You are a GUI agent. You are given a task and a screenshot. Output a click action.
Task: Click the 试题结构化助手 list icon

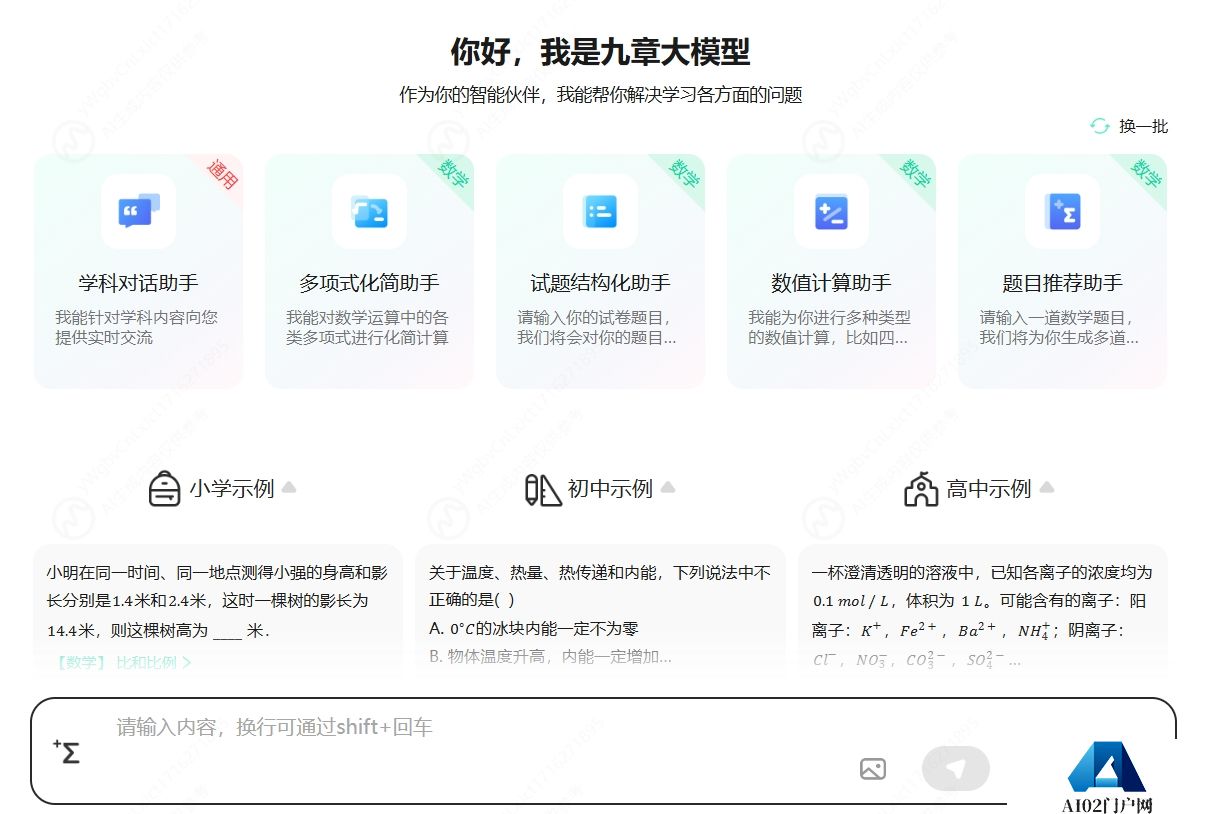point(600,211)
